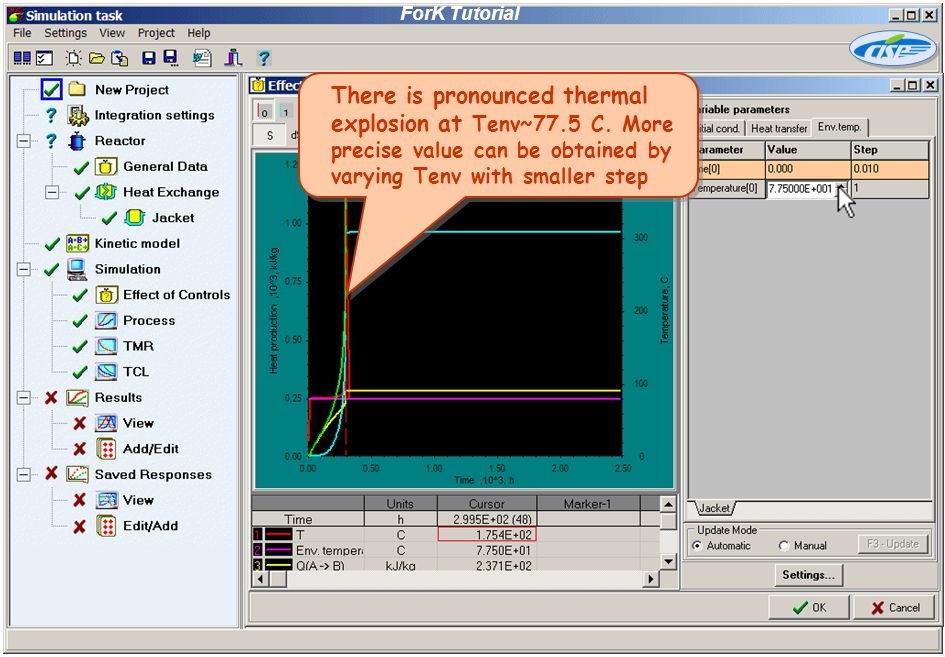Click the Heat Exchange arrows icon

(106, 192)
